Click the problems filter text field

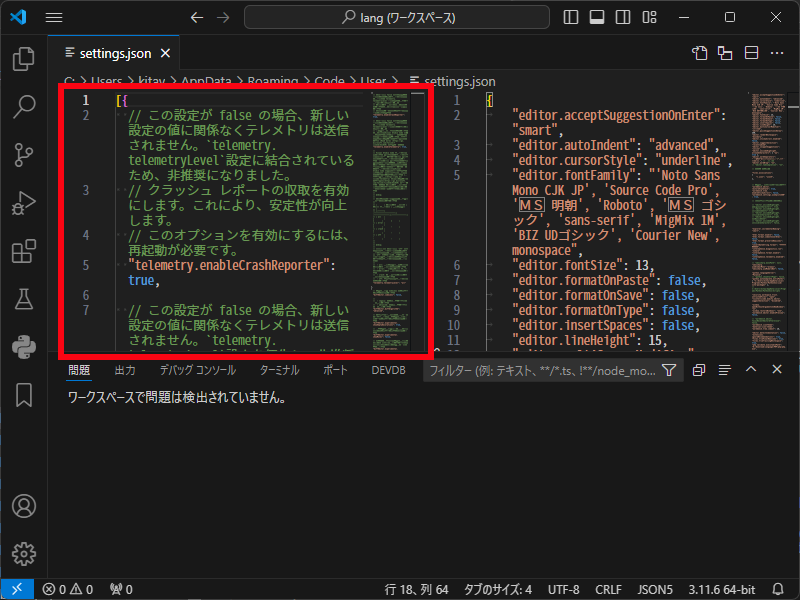[x=542, y=370]
